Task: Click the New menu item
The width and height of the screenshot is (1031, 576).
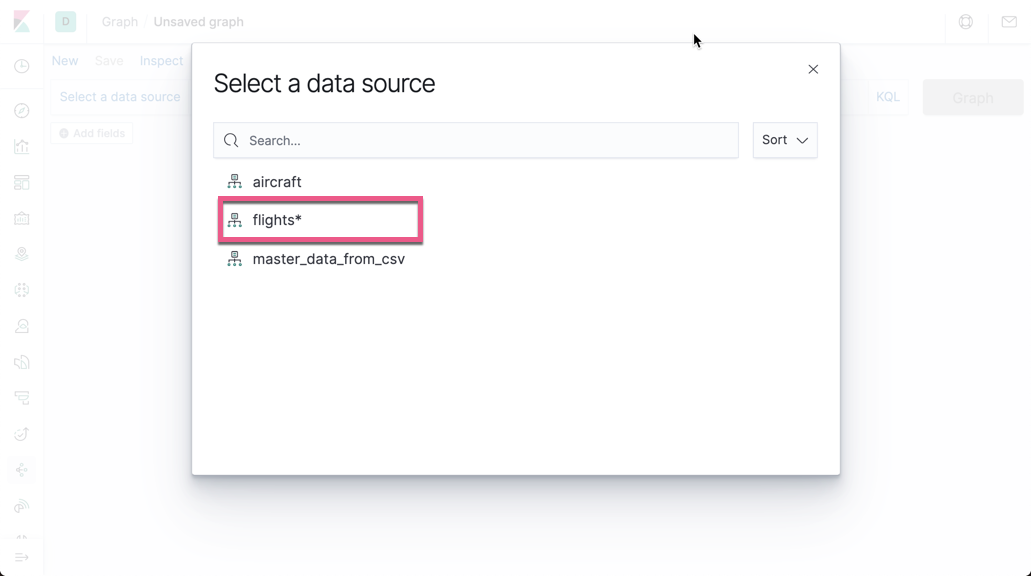Action: [65, 61]
